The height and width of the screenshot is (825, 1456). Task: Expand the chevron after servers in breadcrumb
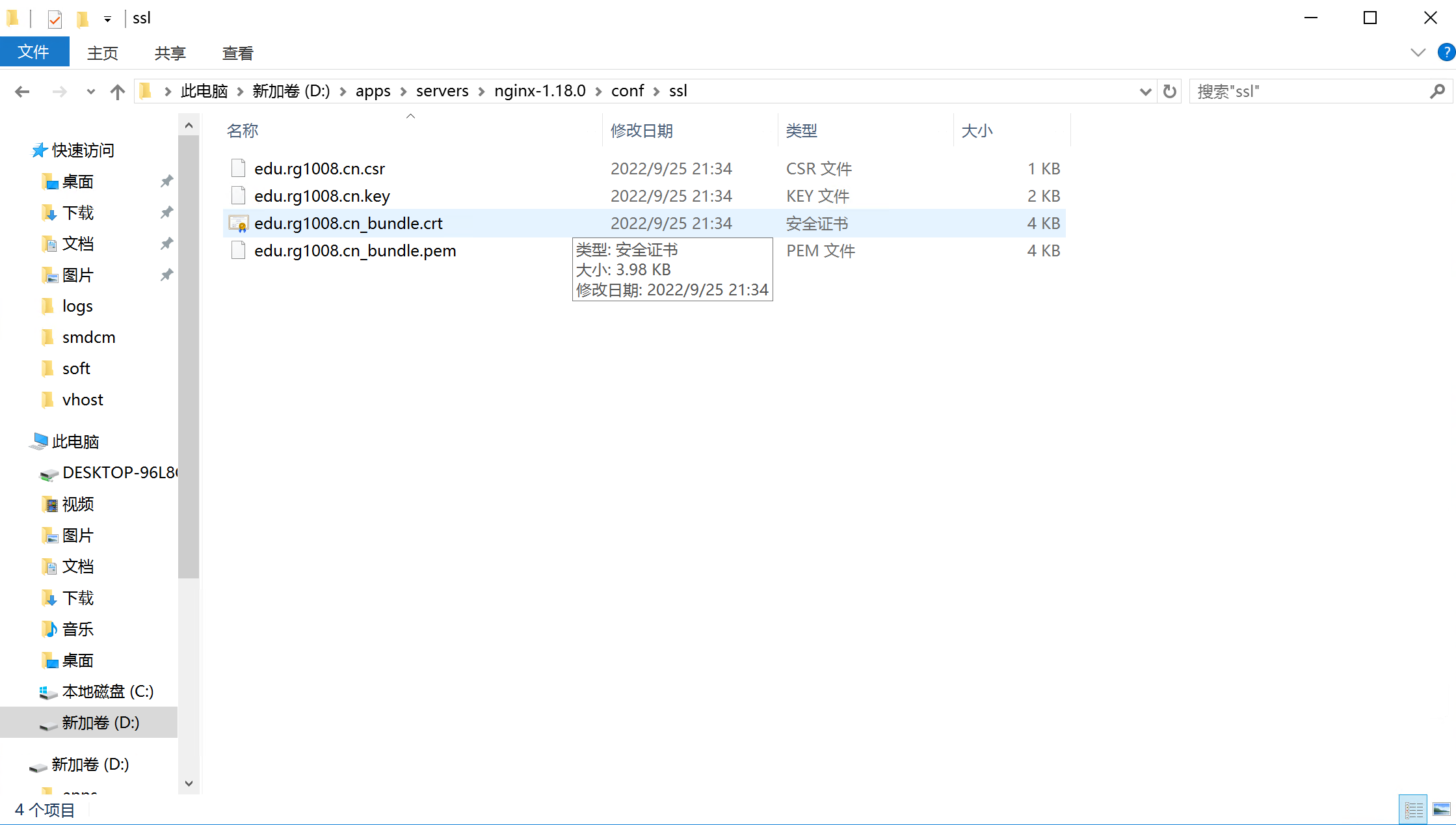tap(481, 92)
